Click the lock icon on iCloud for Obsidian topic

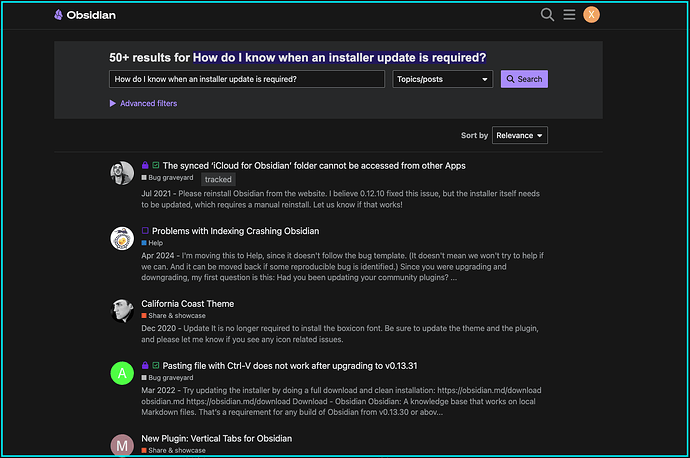pos(145,165)
